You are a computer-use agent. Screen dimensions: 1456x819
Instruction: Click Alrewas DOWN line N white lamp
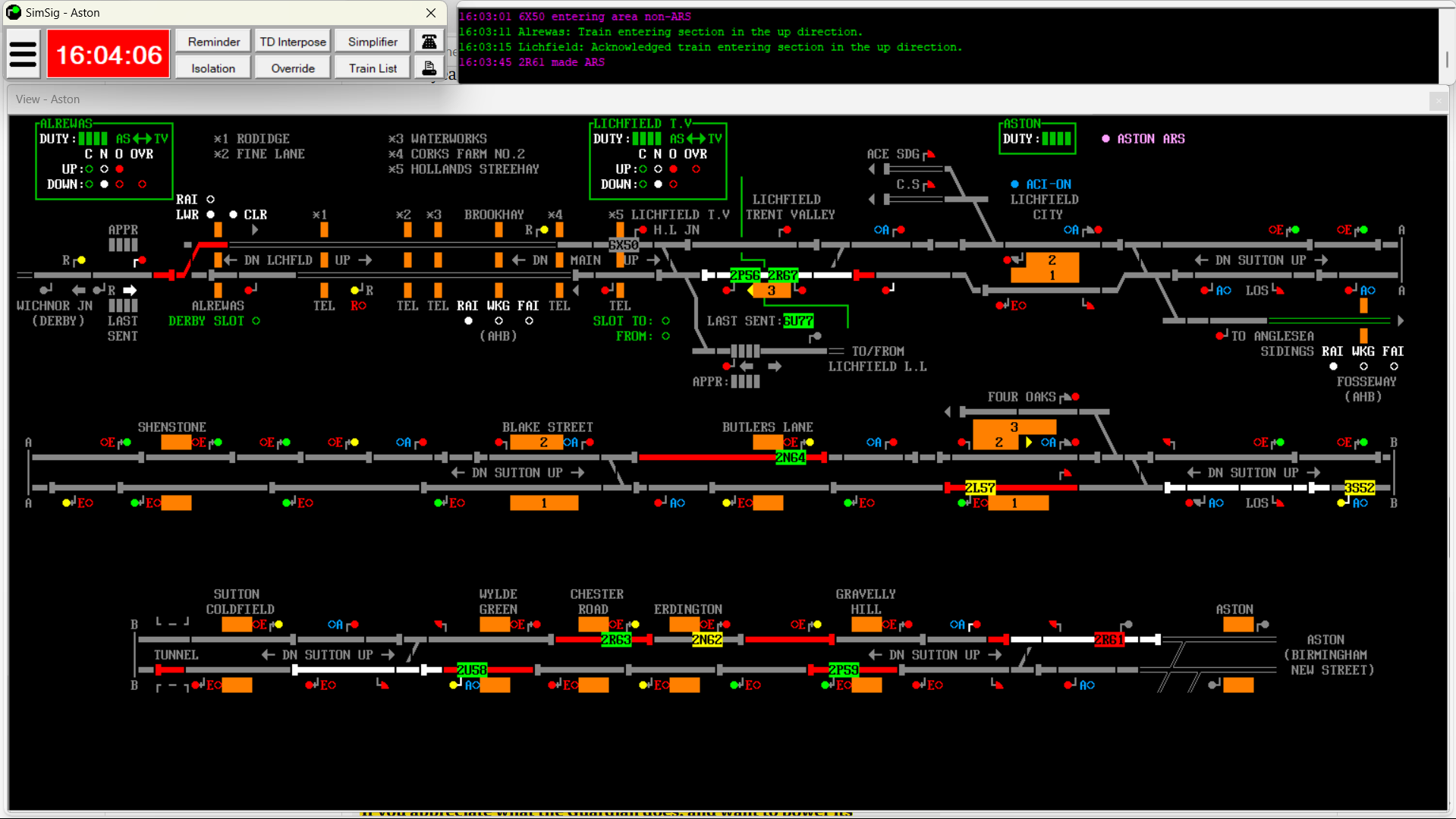104,184
